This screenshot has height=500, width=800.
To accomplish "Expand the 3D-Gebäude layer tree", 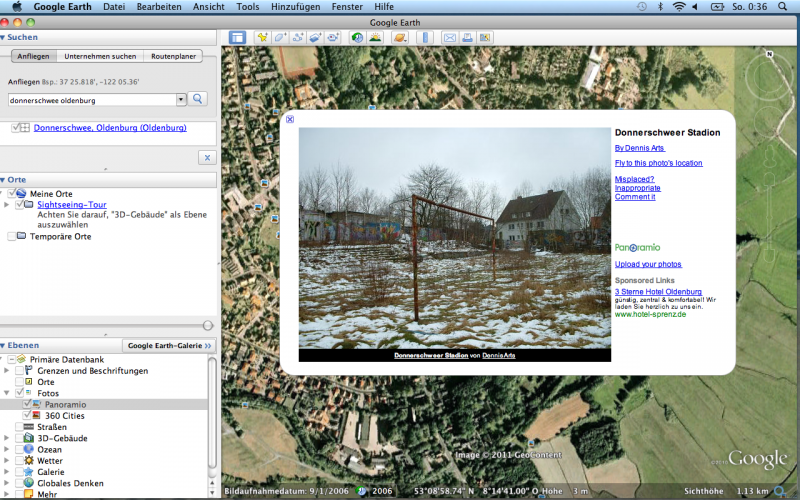I will [x=8, y=438].
